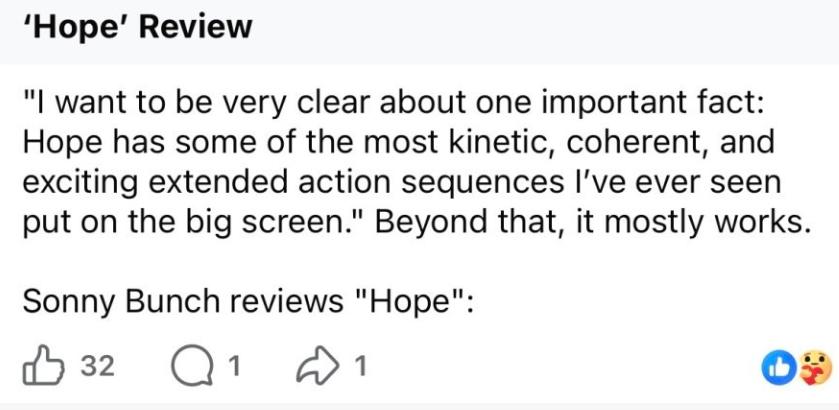
Task: Click the gray header bar behind title
Action: click(x=420, y=32)
